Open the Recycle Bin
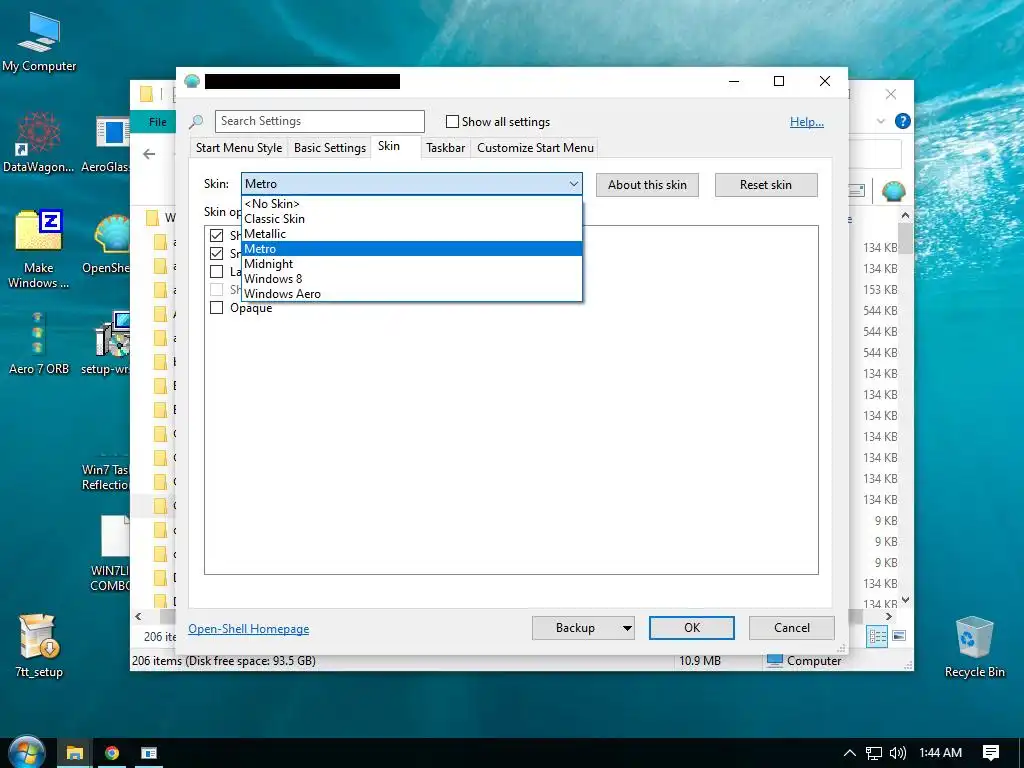This screenshot has width=1024, height=768. pos(974,647)
